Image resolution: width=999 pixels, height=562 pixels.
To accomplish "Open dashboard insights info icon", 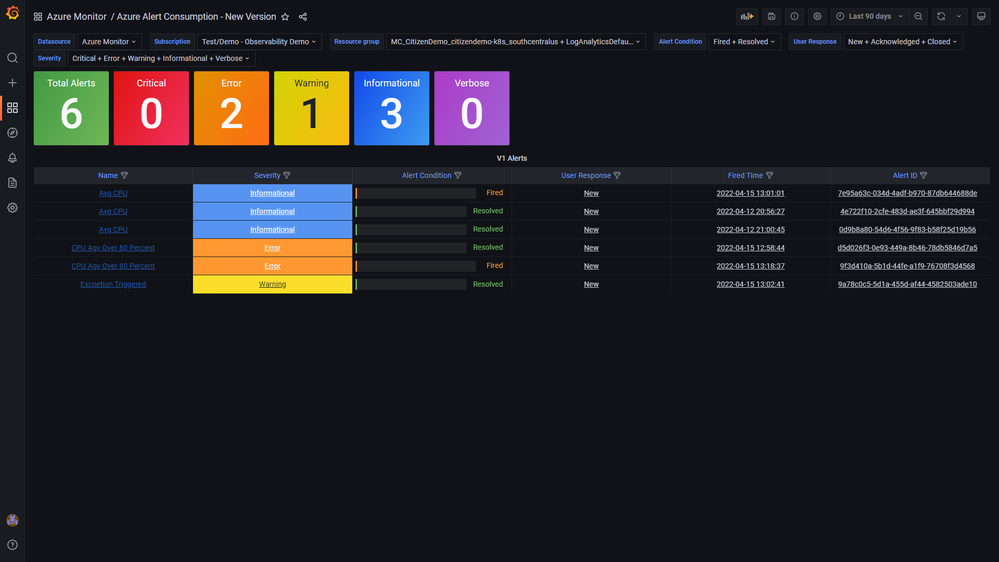I will (794, 17).
